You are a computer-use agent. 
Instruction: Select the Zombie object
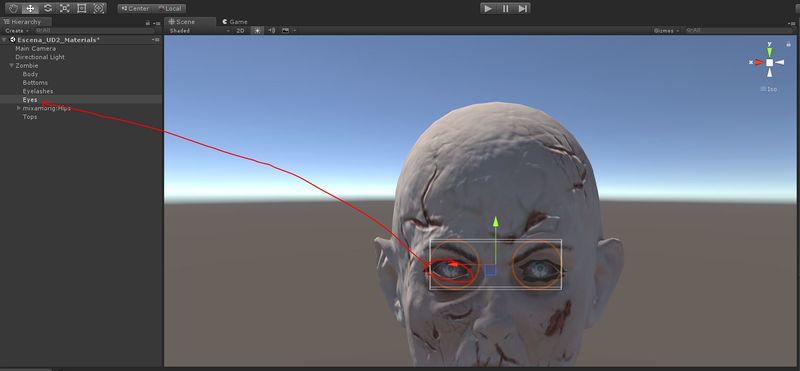pyautogui.click(x=27, y=66)
